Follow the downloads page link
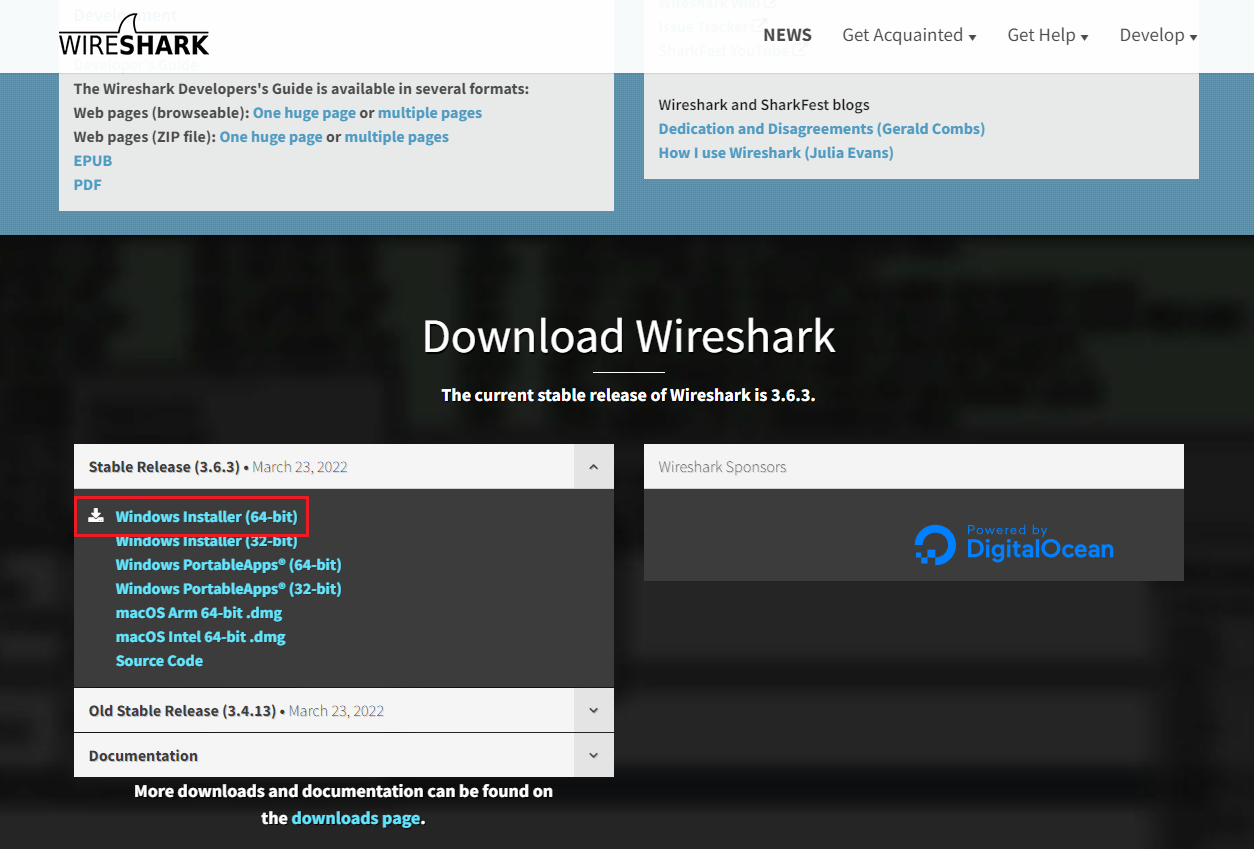The width and height of the screenshot is (1254, 849). point(355,818)
